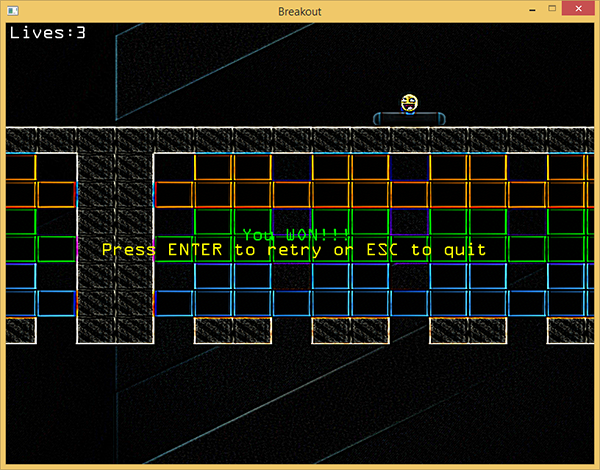Click the word ENTER in the prompt
The width and height of the screenshot is (600, 470).
[197, 249]
